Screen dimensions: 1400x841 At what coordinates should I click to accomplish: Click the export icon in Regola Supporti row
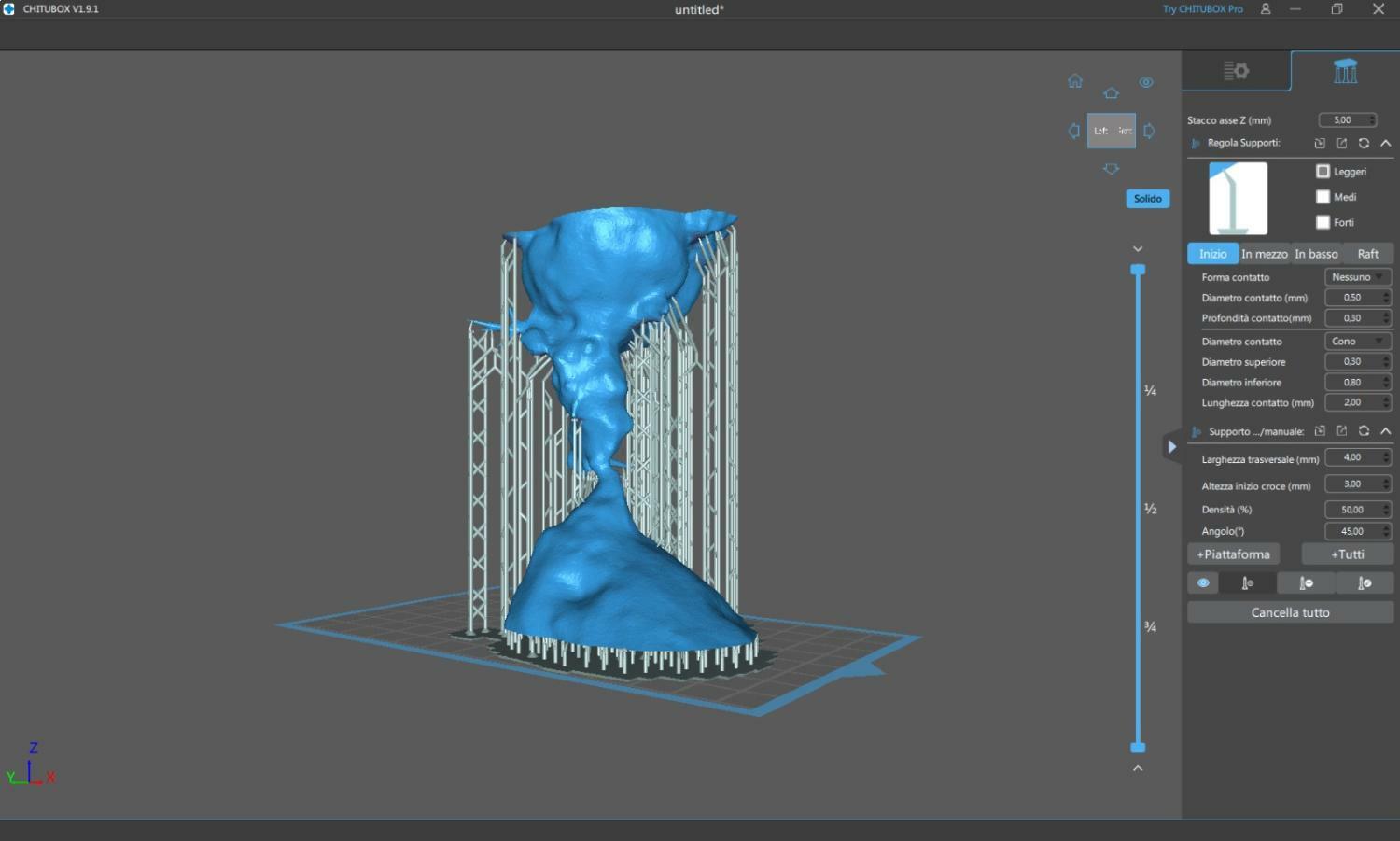[1341, 144]
